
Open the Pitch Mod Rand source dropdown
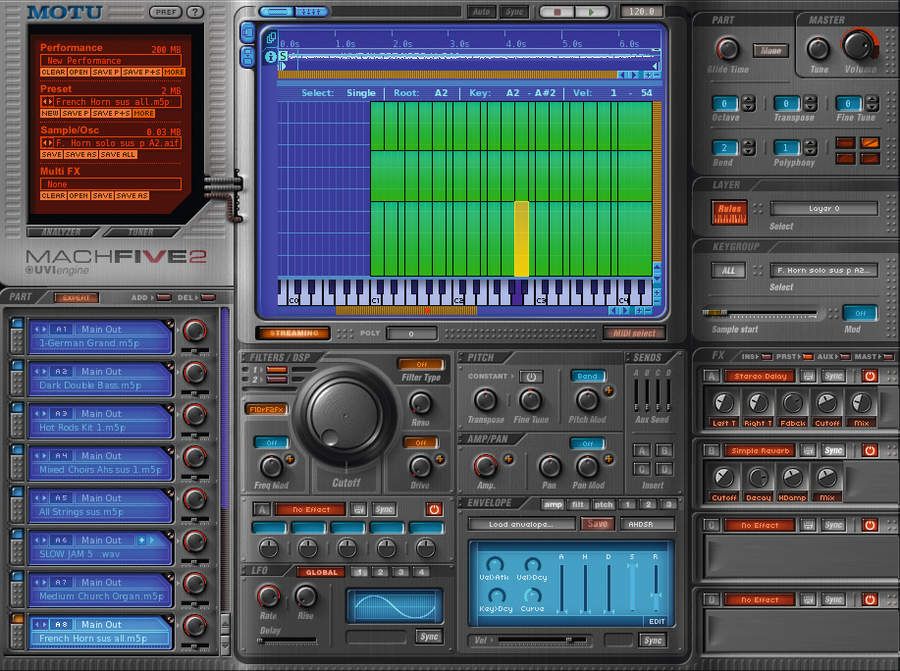[588, 376]
